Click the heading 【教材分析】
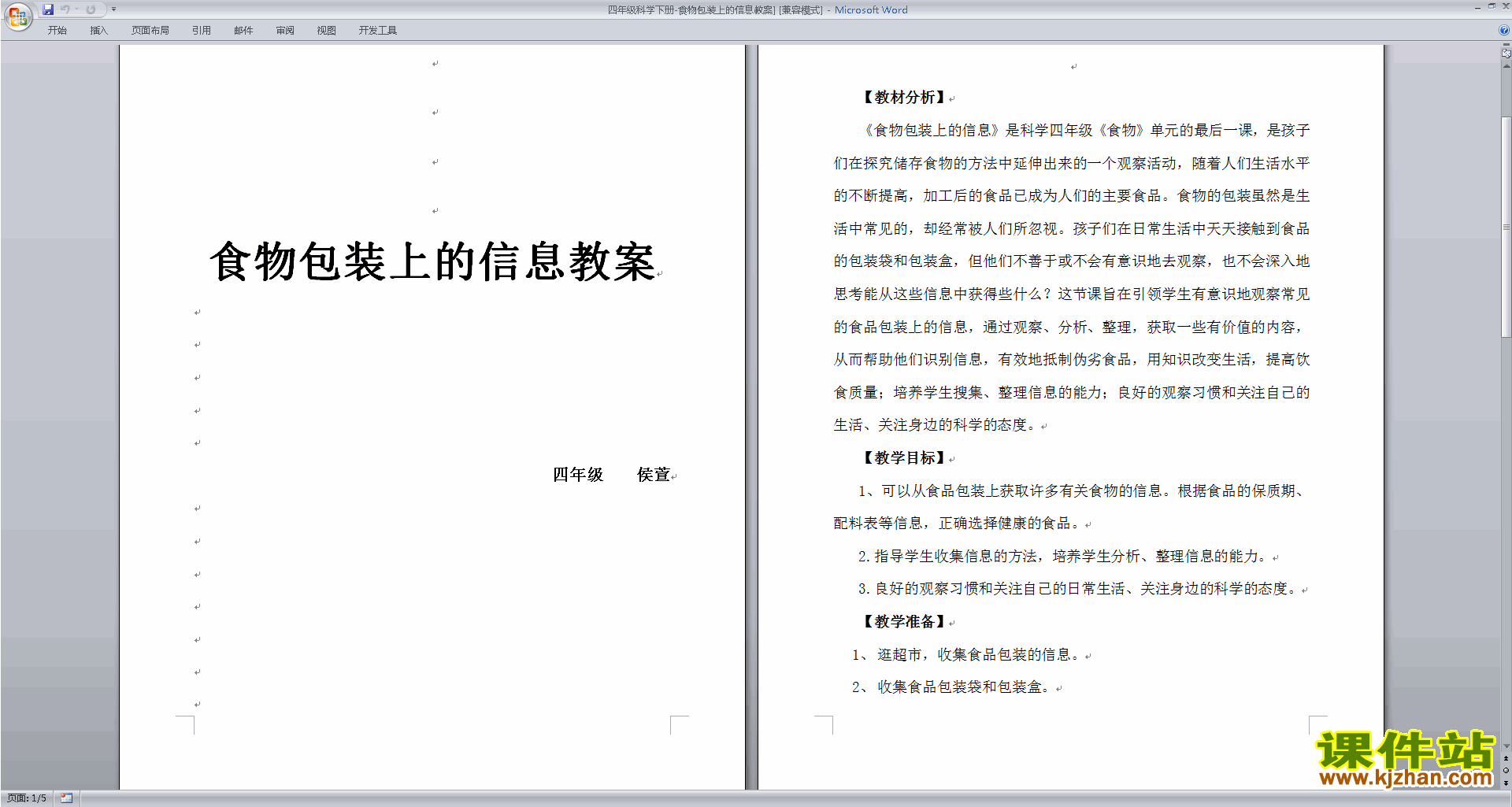Image resolution: width=1512 pixels, height=807 pixels. tap(904, 98)
